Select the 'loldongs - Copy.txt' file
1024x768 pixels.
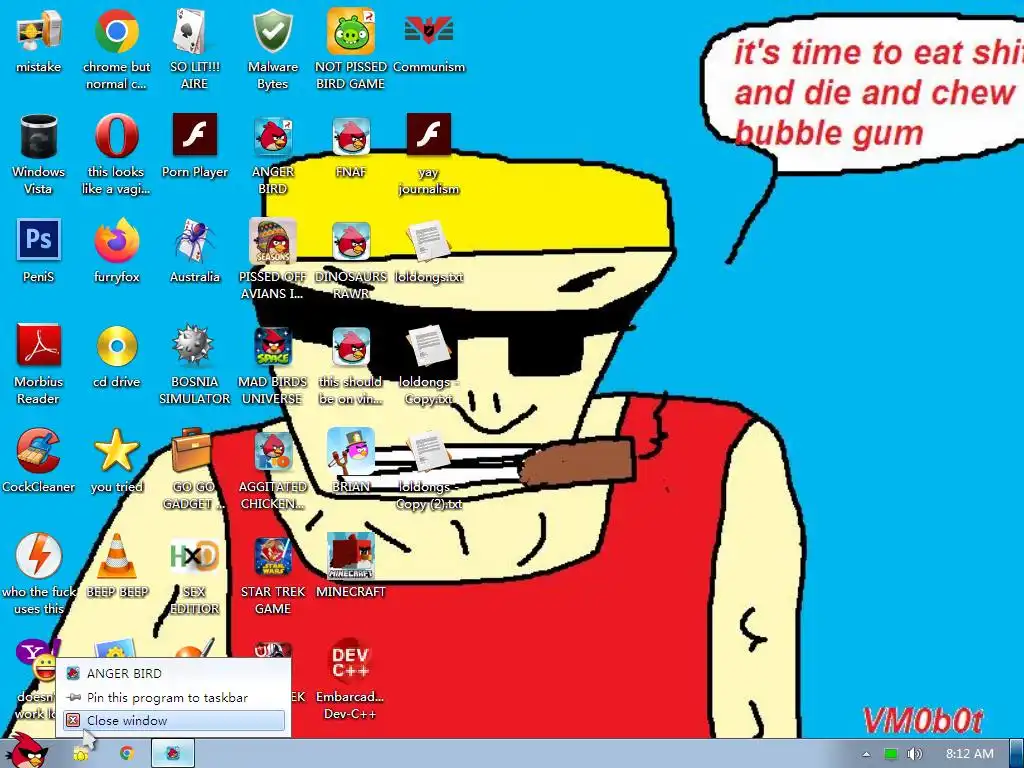[429, 364]
